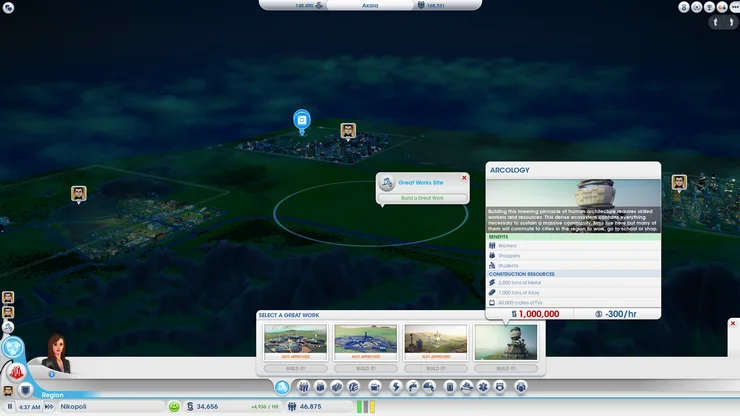Click the city name Nikopoli field
The width and height of the screenshot is (740, 416).
click(111, 407)
